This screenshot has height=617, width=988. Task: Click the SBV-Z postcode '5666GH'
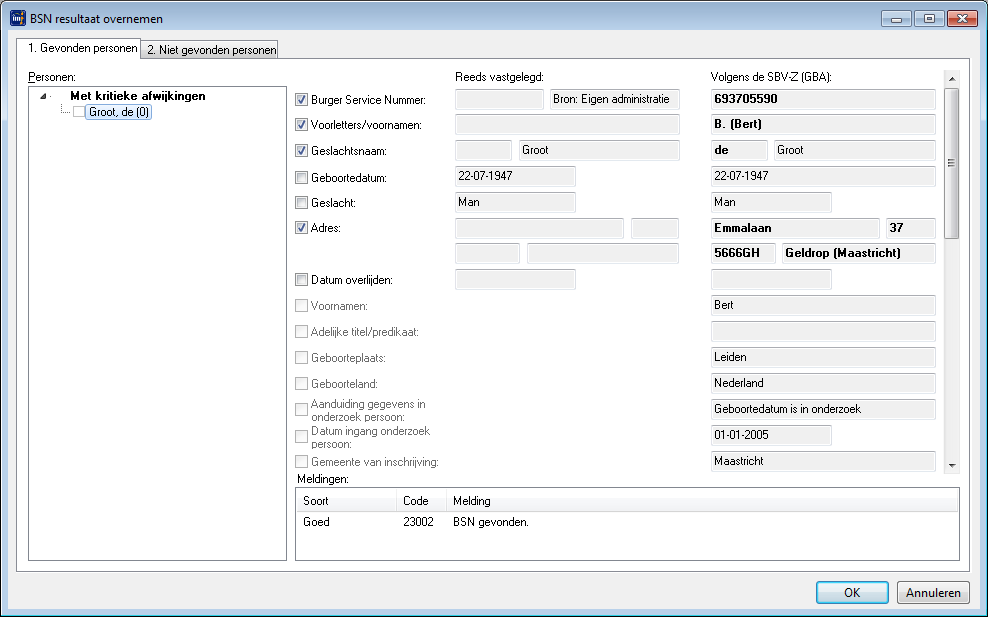tap(743, 253)
